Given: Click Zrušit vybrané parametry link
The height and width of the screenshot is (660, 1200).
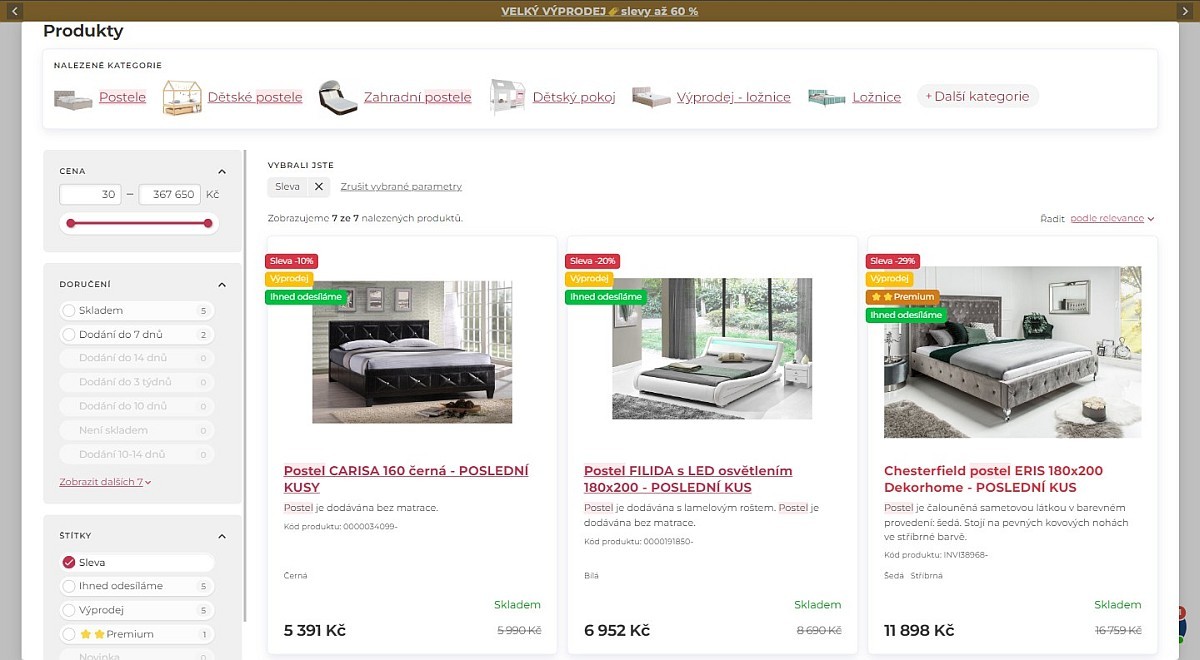Looking at the screenshot, I should tap(401, 187).
